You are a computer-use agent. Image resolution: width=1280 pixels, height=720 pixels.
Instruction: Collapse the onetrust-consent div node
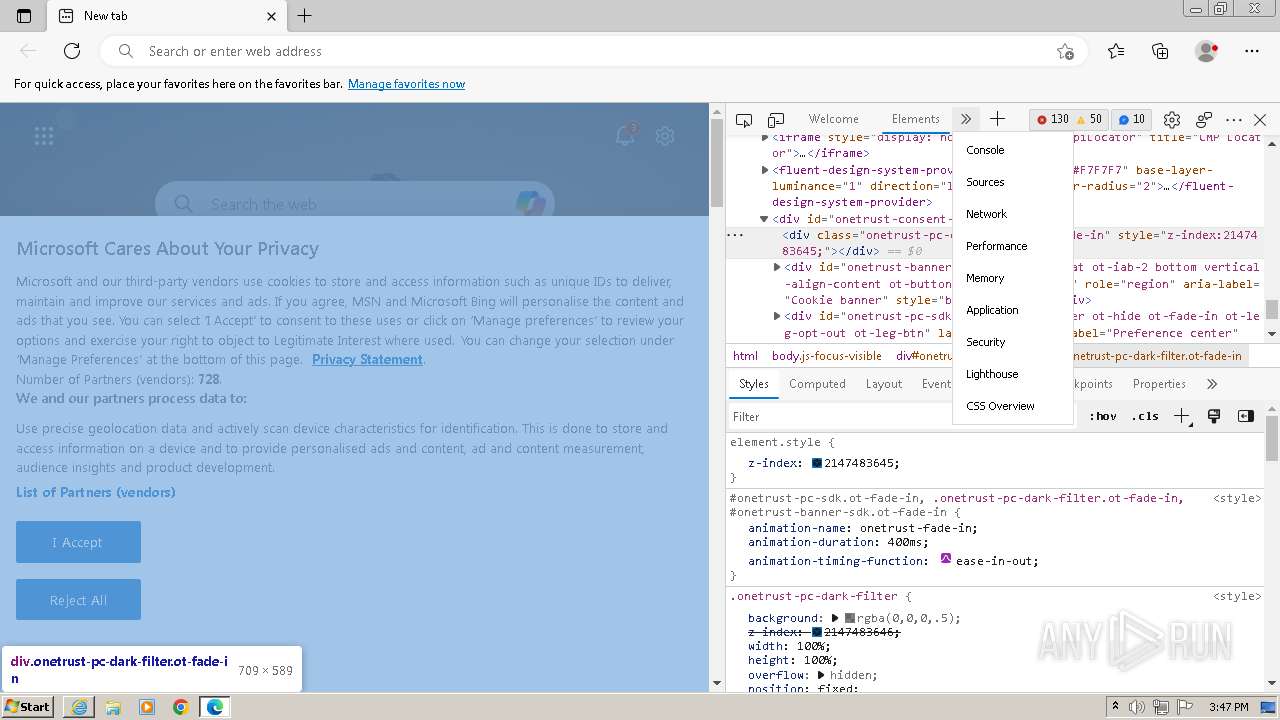click(x=765, y=219)
